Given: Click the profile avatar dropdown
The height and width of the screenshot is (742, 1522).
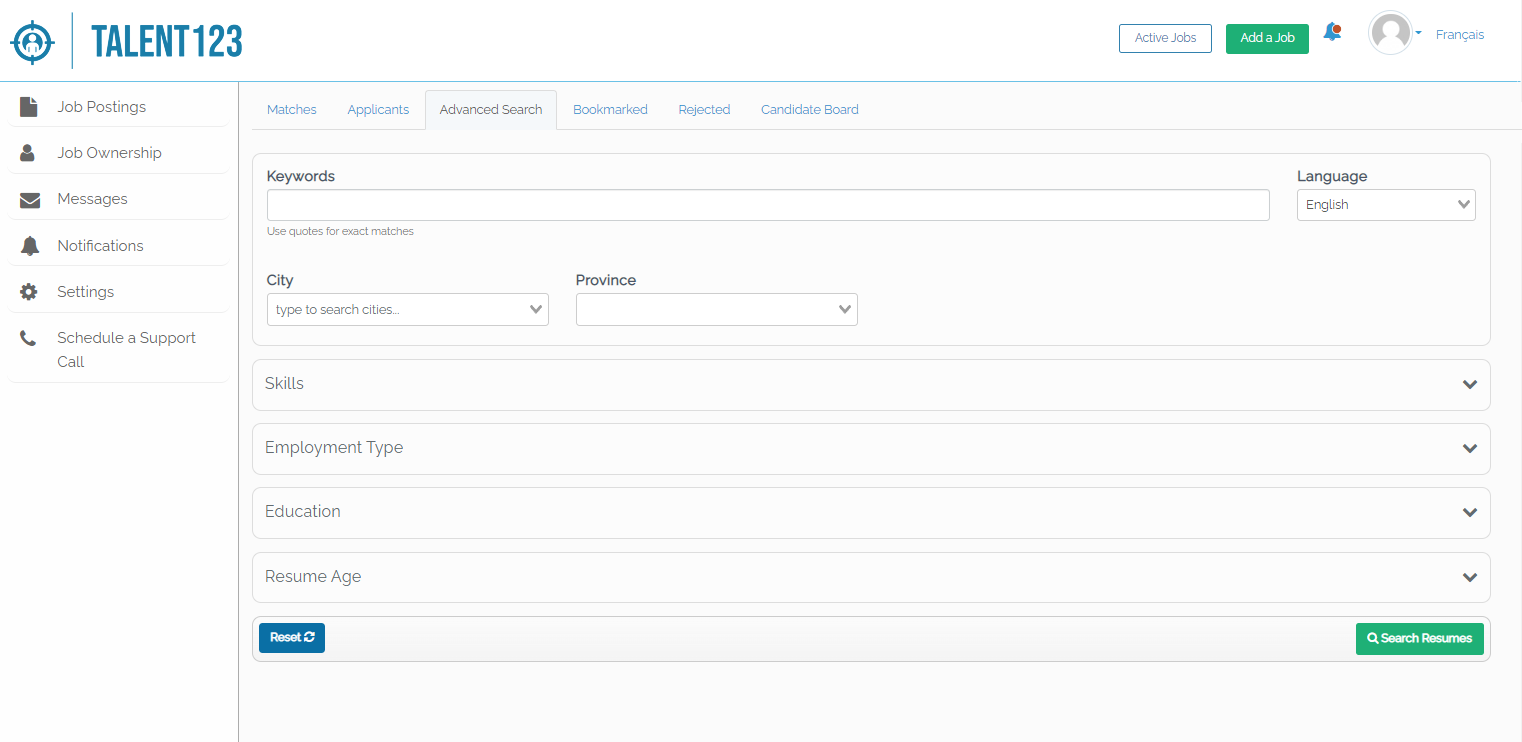Looking at the screenshot, I should pyautogui.click(x=1392, y=33).
